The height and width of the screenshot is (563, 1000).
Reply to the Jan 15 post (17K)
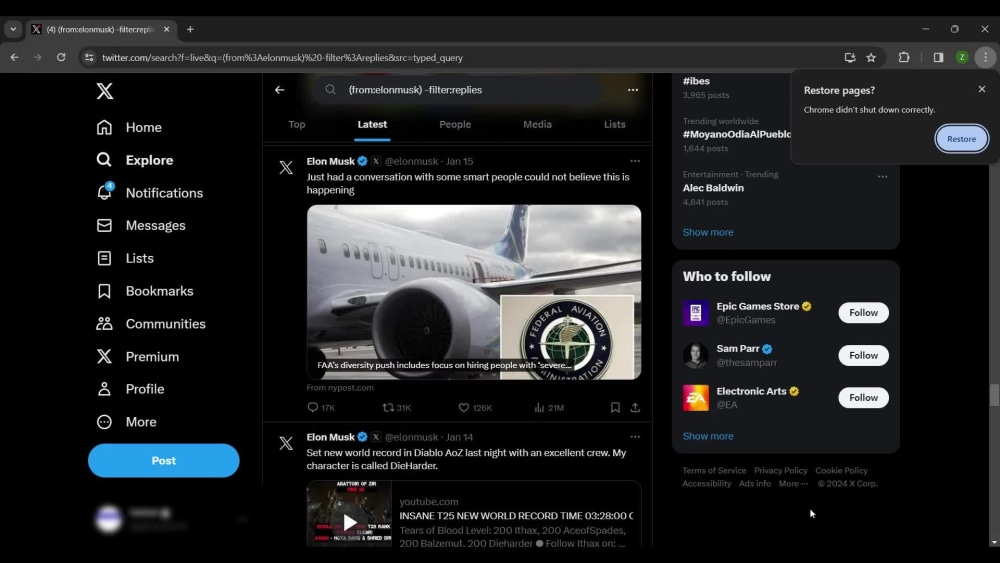click(x=321, y=407)
